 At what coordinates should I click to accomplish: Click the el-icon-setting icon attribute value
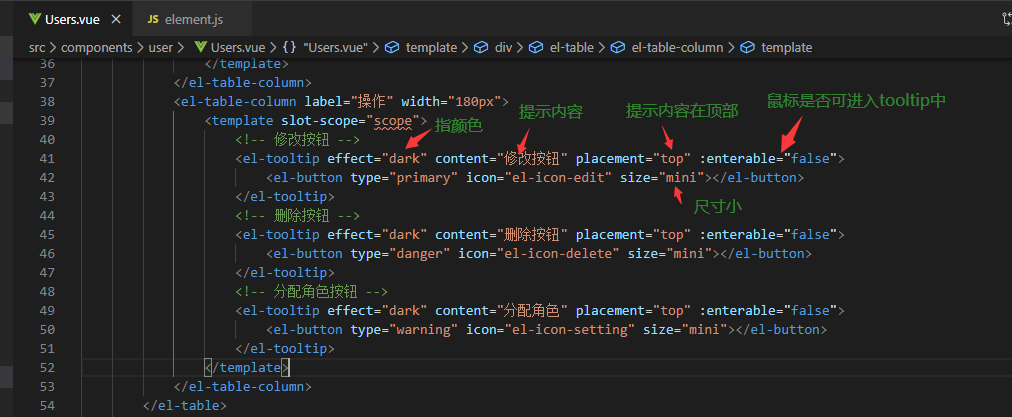[x=570, y=329]
